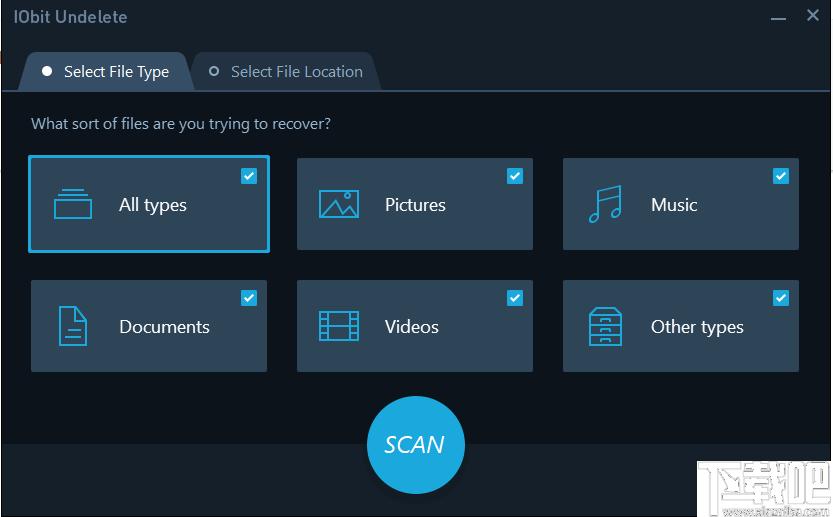Click the Select File Type radio dot
The width and height of the screenshot is (833, 517).
(x=46, y=72)
